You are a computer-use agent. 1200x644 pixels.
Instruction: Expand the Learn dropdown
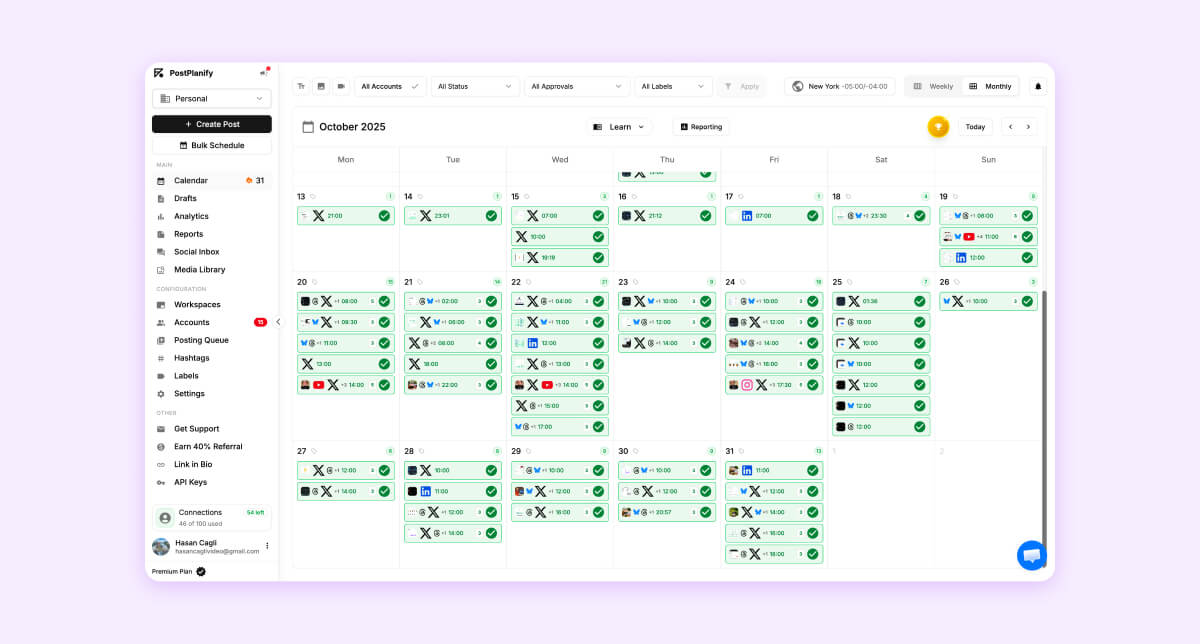pos(619,127)
